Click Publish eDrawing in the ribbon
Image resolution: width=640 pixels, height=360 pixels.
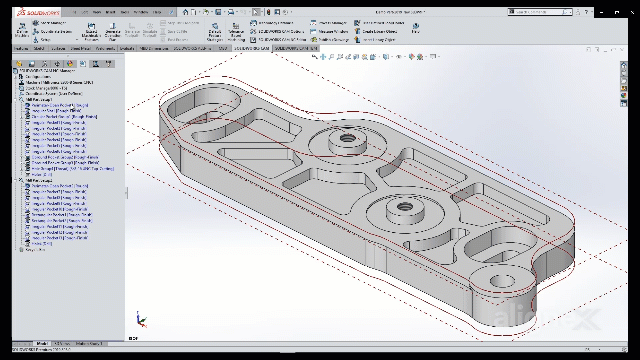pyautogui.click(x=329, y=40)
